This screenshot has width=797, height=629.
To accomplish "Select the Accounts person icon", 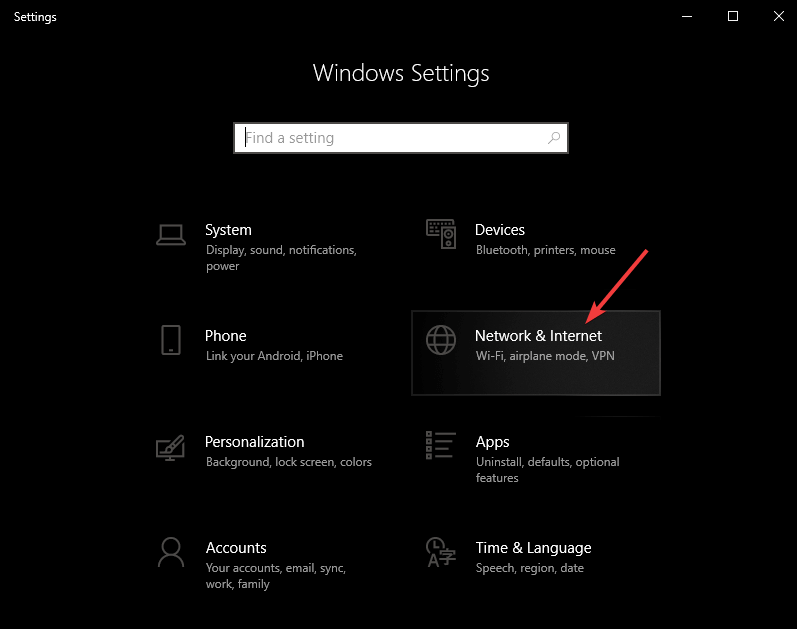I will click(171, 552).
